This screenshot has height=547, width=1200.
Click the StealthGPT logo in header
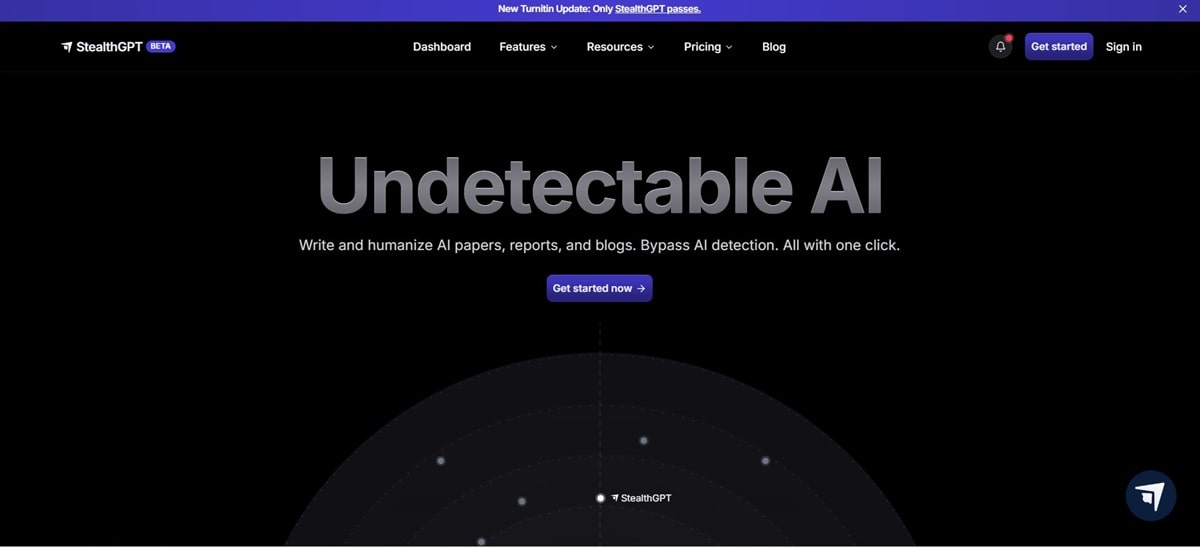[102, 46]
